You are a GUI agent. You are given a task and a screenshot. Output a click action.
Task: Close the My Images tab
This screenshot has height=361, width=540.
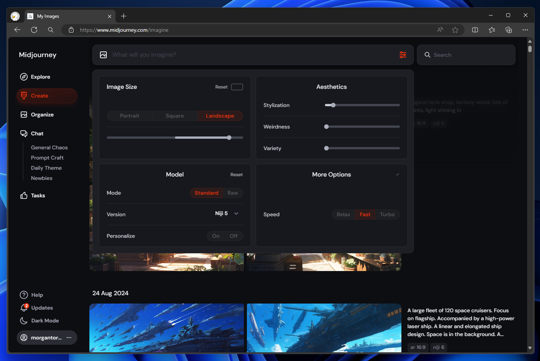coord(110,16)
